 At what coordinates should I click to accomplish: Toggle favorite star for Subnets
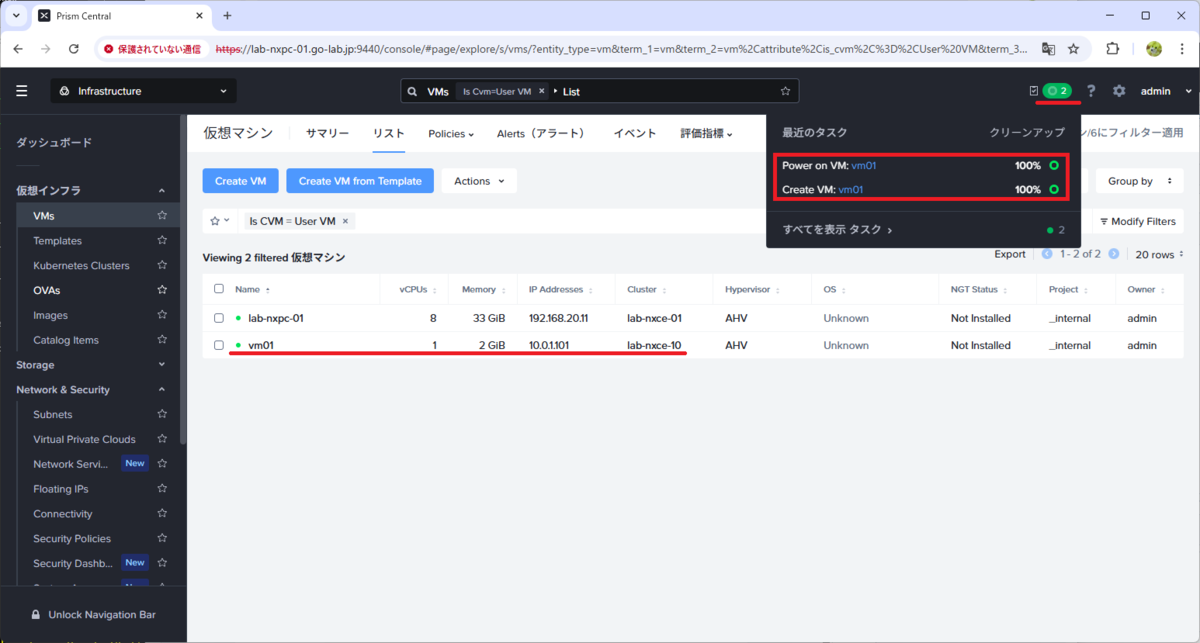(162, 414)
